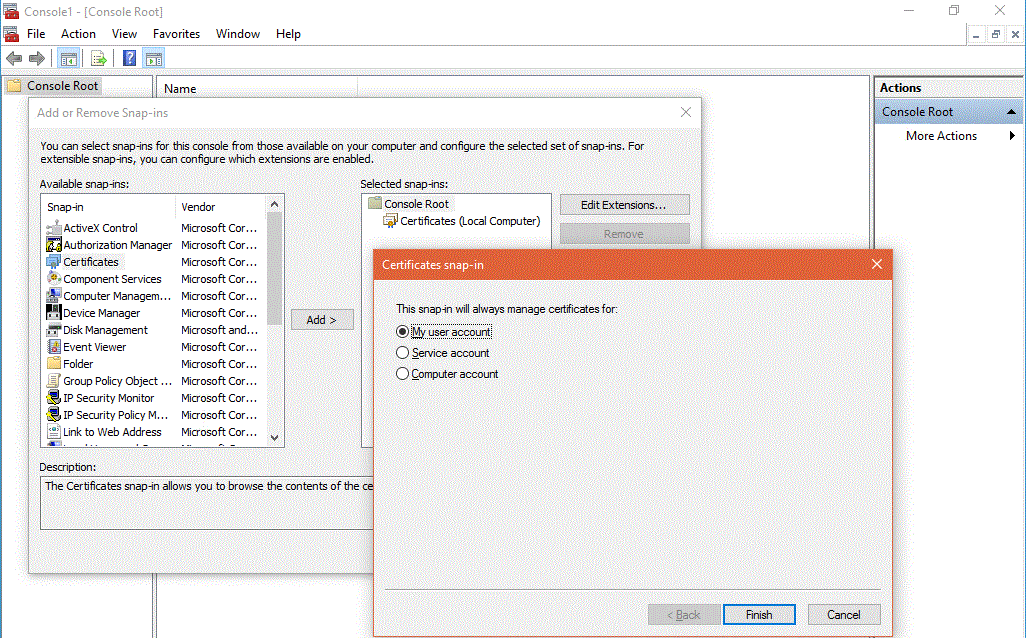Collapse the Console Root actions section

tap(1011, 112)
